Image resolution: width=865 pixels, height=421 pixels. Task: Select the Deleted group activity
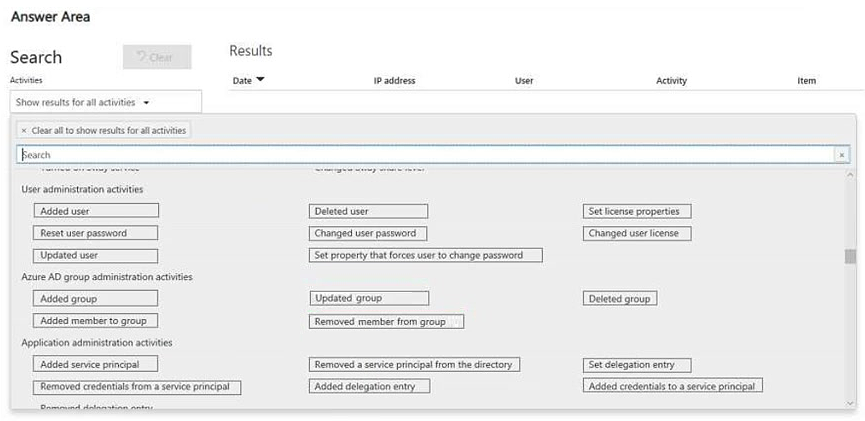(620, 299)
